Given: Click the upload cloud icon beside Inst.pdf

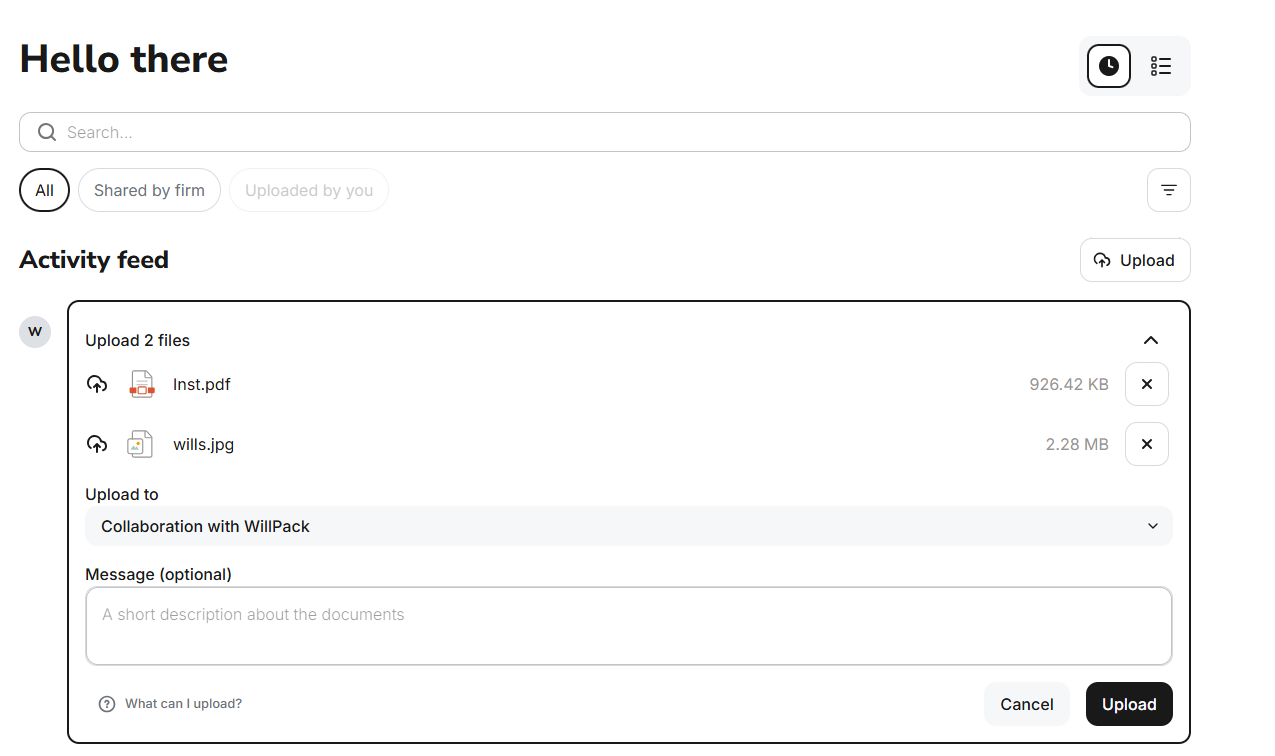Looking at the screenshot, I should [97, 384].
